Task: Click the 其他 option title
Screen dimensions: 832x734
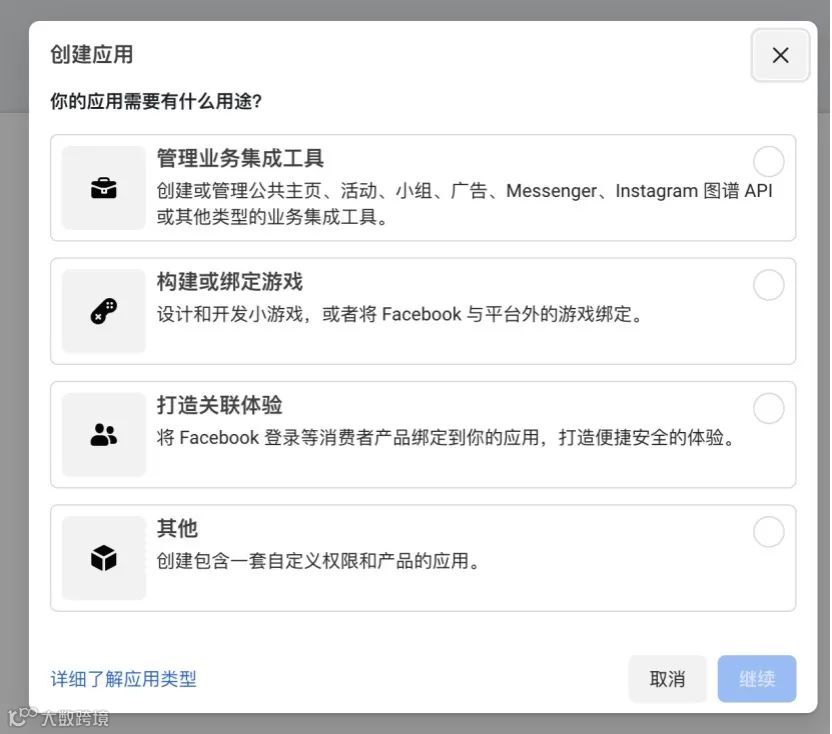Action: (x=177, y=528)
